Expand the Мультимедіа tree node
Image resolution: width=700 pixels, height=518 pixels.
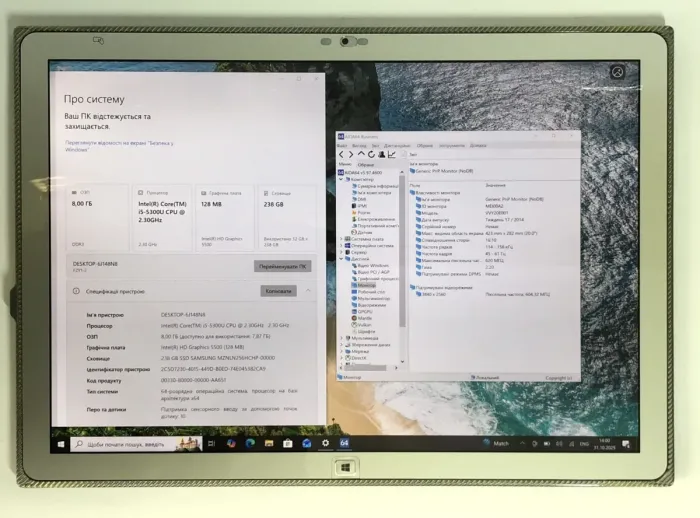coord(342,338)
